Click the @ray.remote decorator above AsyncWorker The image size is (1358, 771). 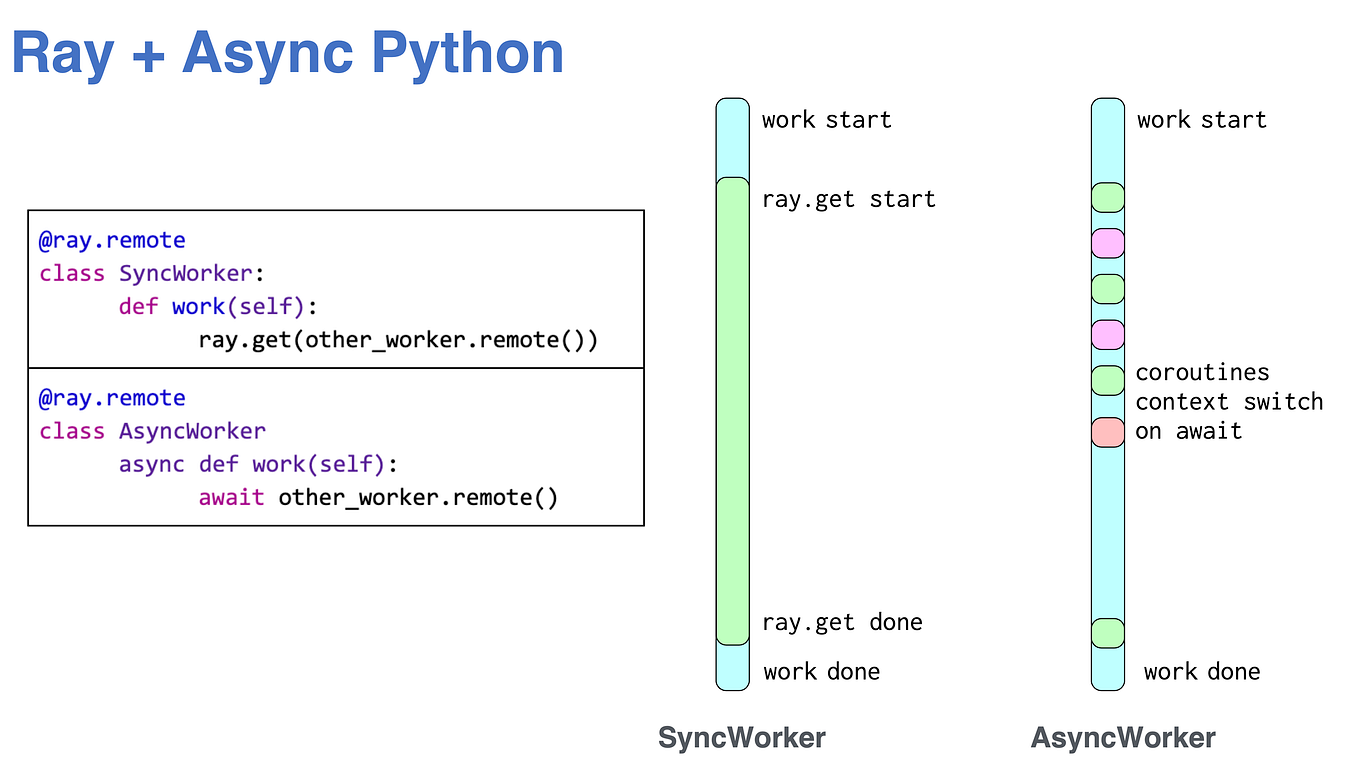coord(112,398)
